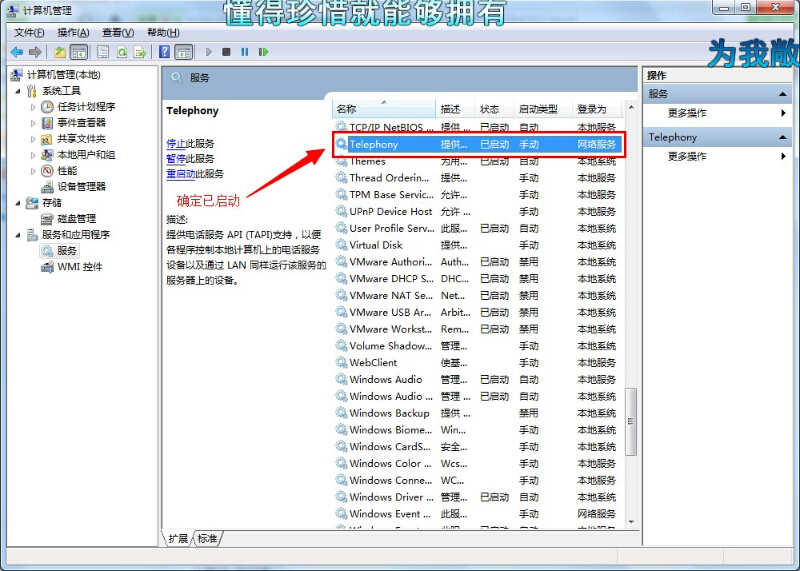Select 设备管理器 in the tree
Screen dimensions: 800x571
coord(80,187)
